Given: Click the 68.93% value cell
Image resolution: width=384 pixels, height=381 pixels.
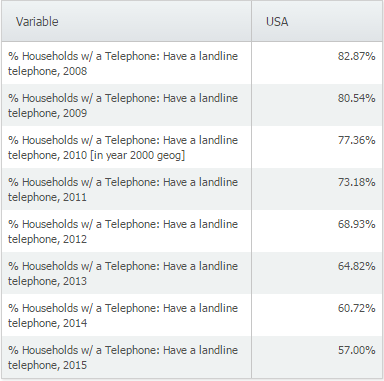Looking at the screenshot, I should click(317, 231).
